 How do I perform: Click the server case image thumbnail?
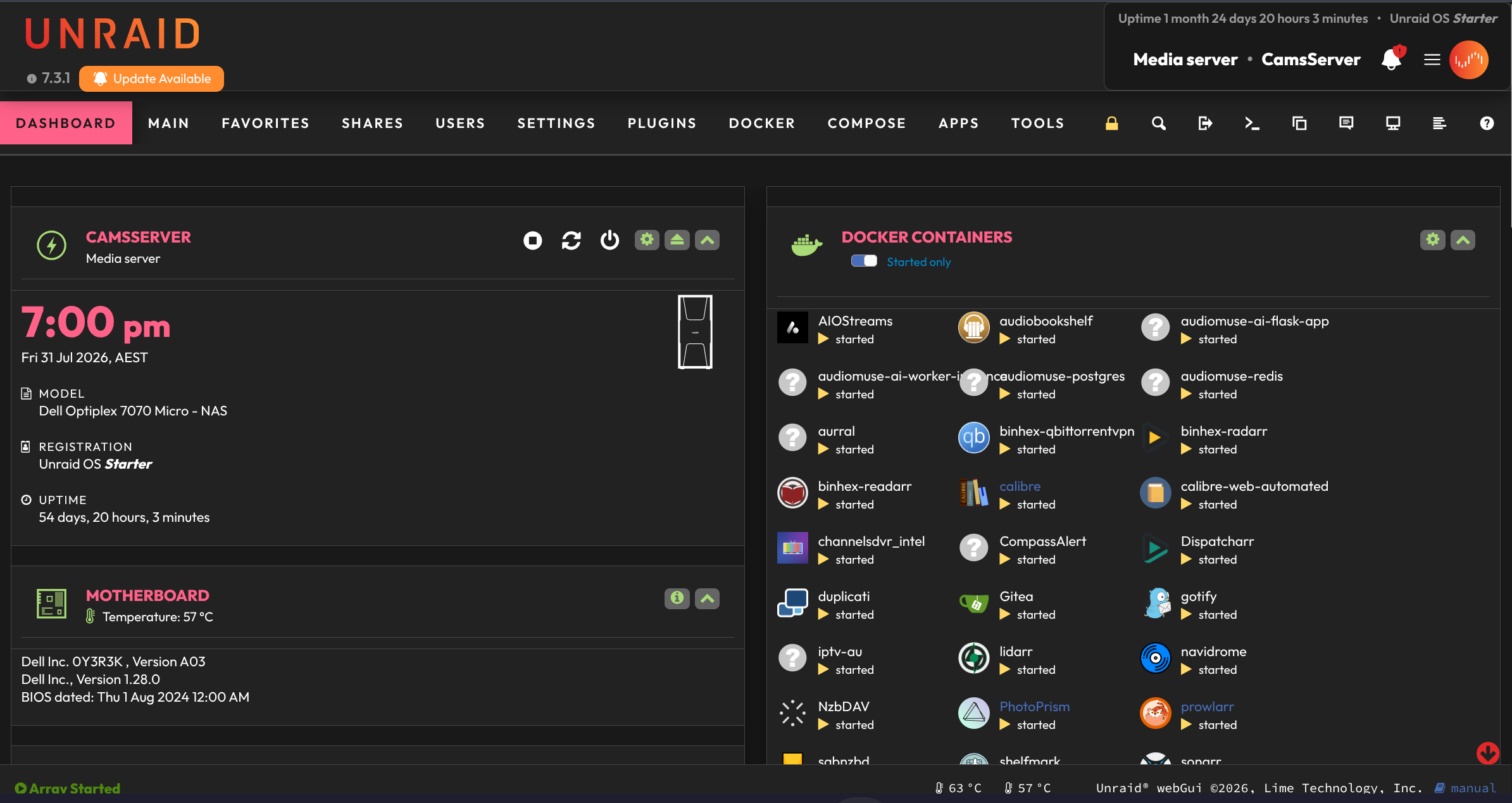695,331
